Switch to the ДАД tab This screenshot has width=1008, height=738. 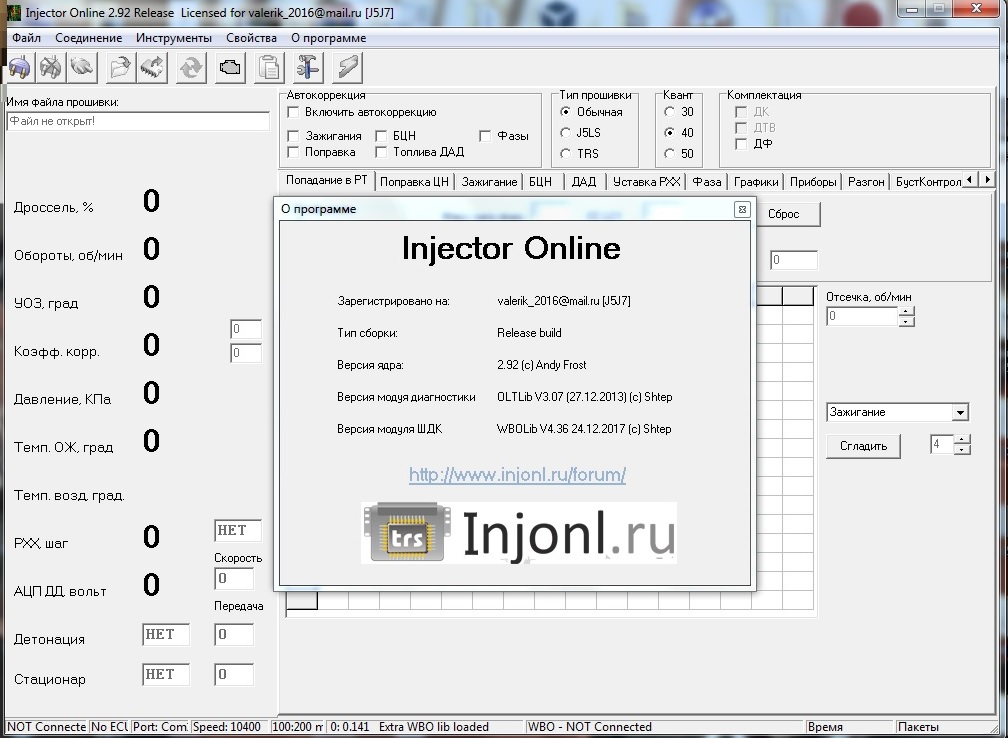tap(584, 182)
